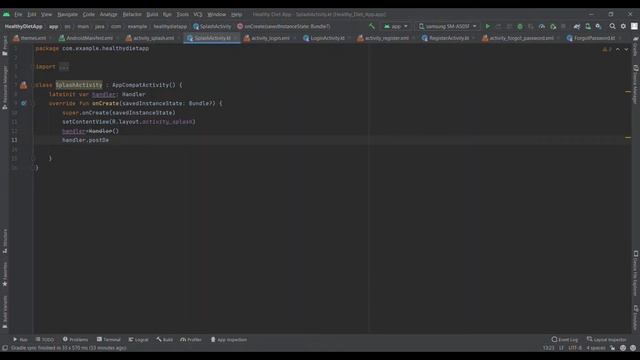Open the Build menu
Screen dimensions: 640x360
(152, 14)
